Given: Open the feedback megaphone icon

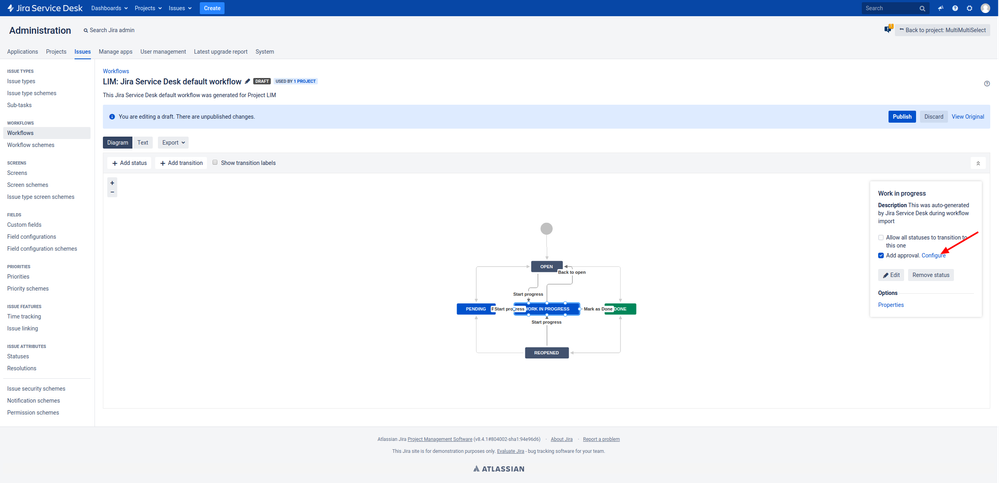Looking at the screenshot, I should pyautogui.click(x=940, y=8).
